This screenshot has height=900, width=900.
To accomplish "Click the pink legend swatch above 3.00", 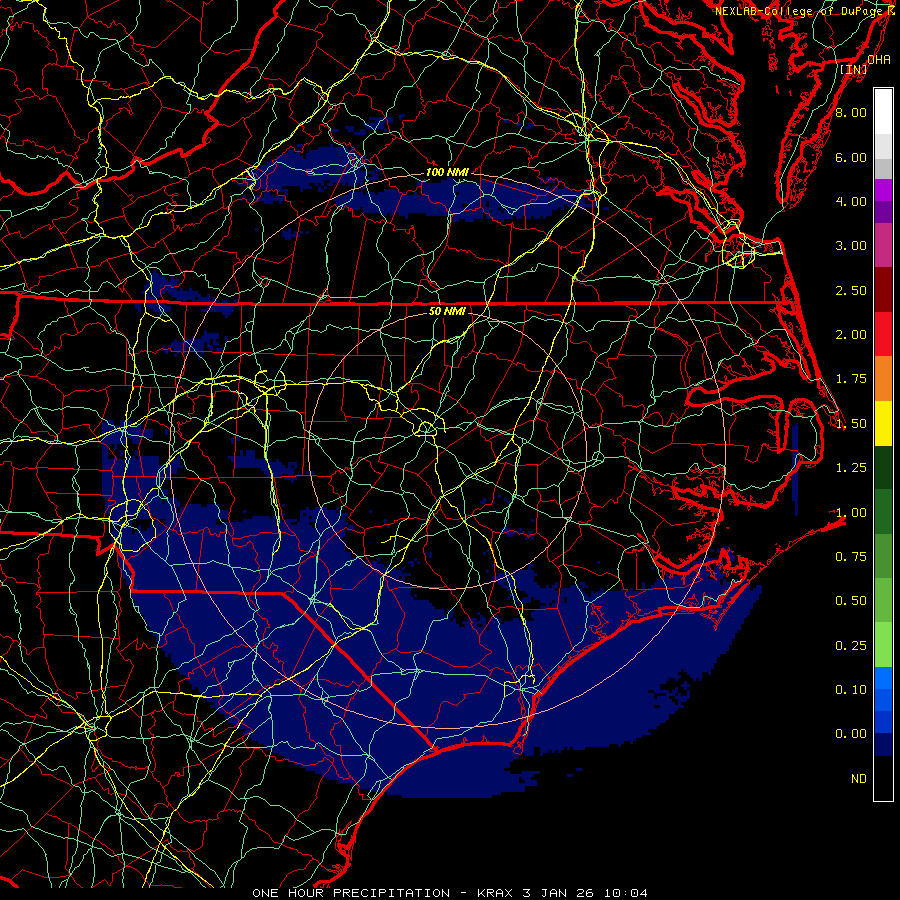I will (x=883, y=245).
